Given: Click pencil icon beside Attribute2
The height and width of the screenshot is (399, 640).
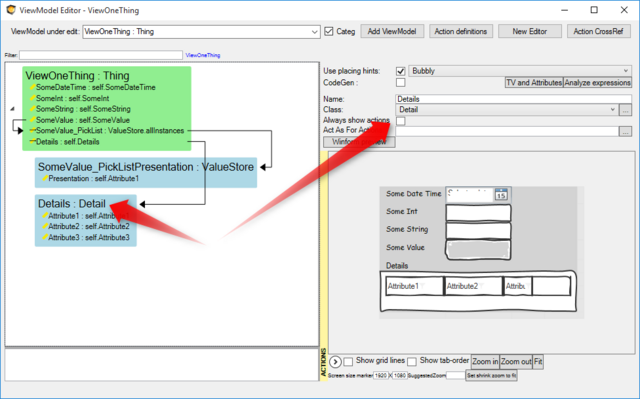Looking at the screenshot, I should tap(45, 226).
